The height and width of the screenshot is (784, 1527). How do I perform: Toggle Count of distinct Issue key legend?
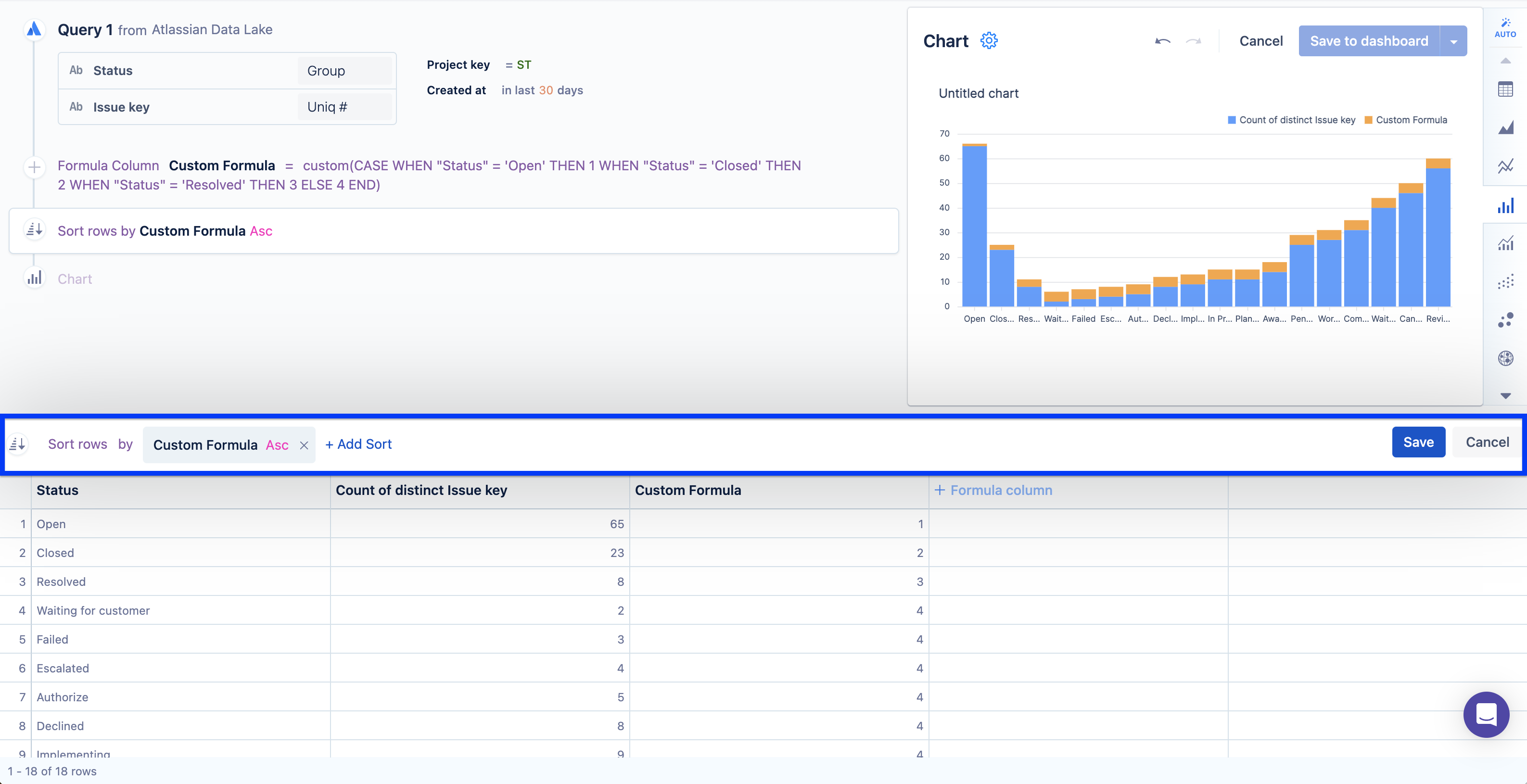coord(1291,120)
